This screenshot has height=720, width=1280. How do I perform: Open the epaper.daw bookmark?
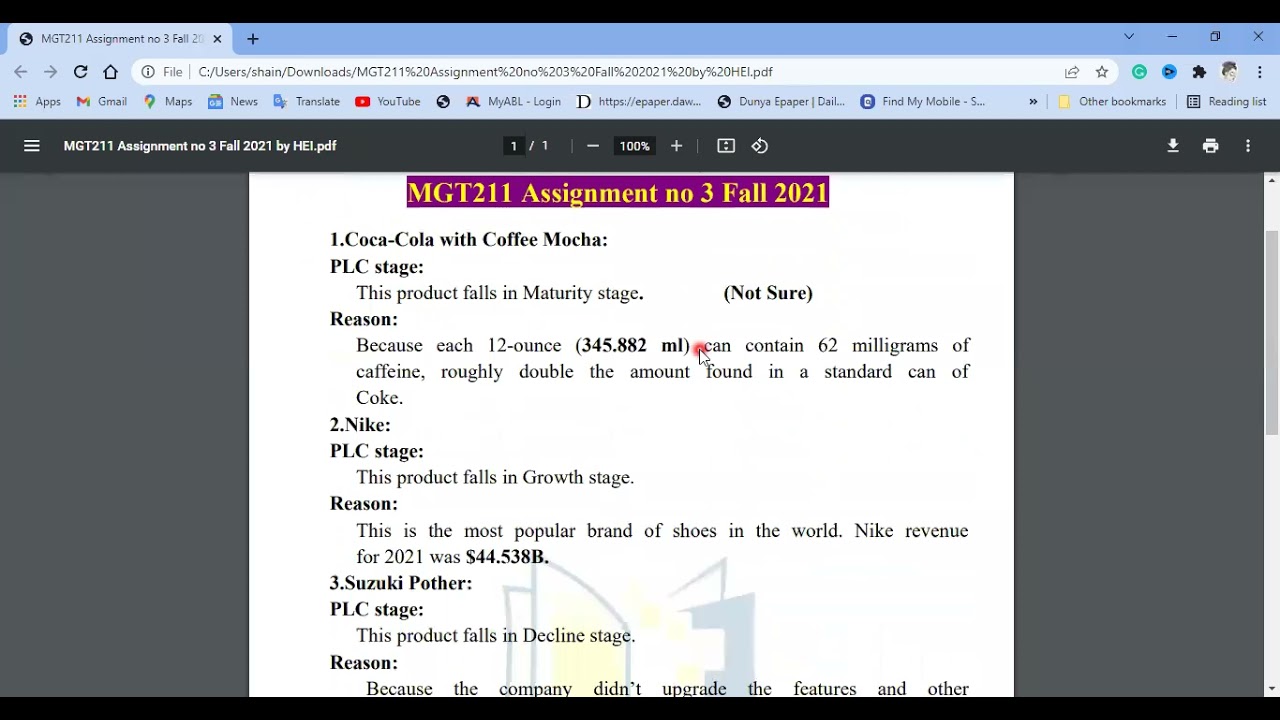tap(639, 102)
